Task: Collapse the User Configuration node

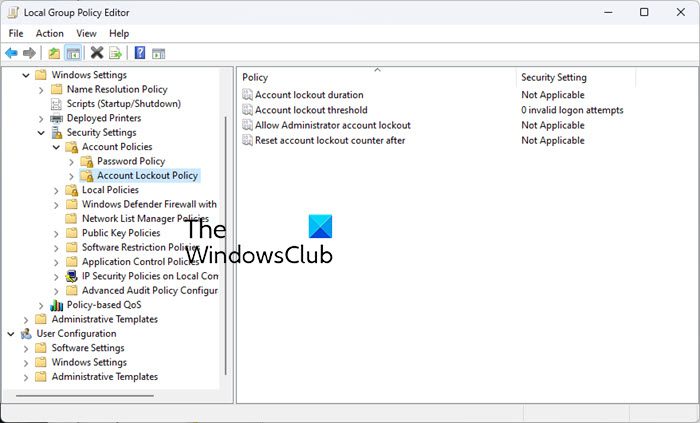Action: click(11, 333)
